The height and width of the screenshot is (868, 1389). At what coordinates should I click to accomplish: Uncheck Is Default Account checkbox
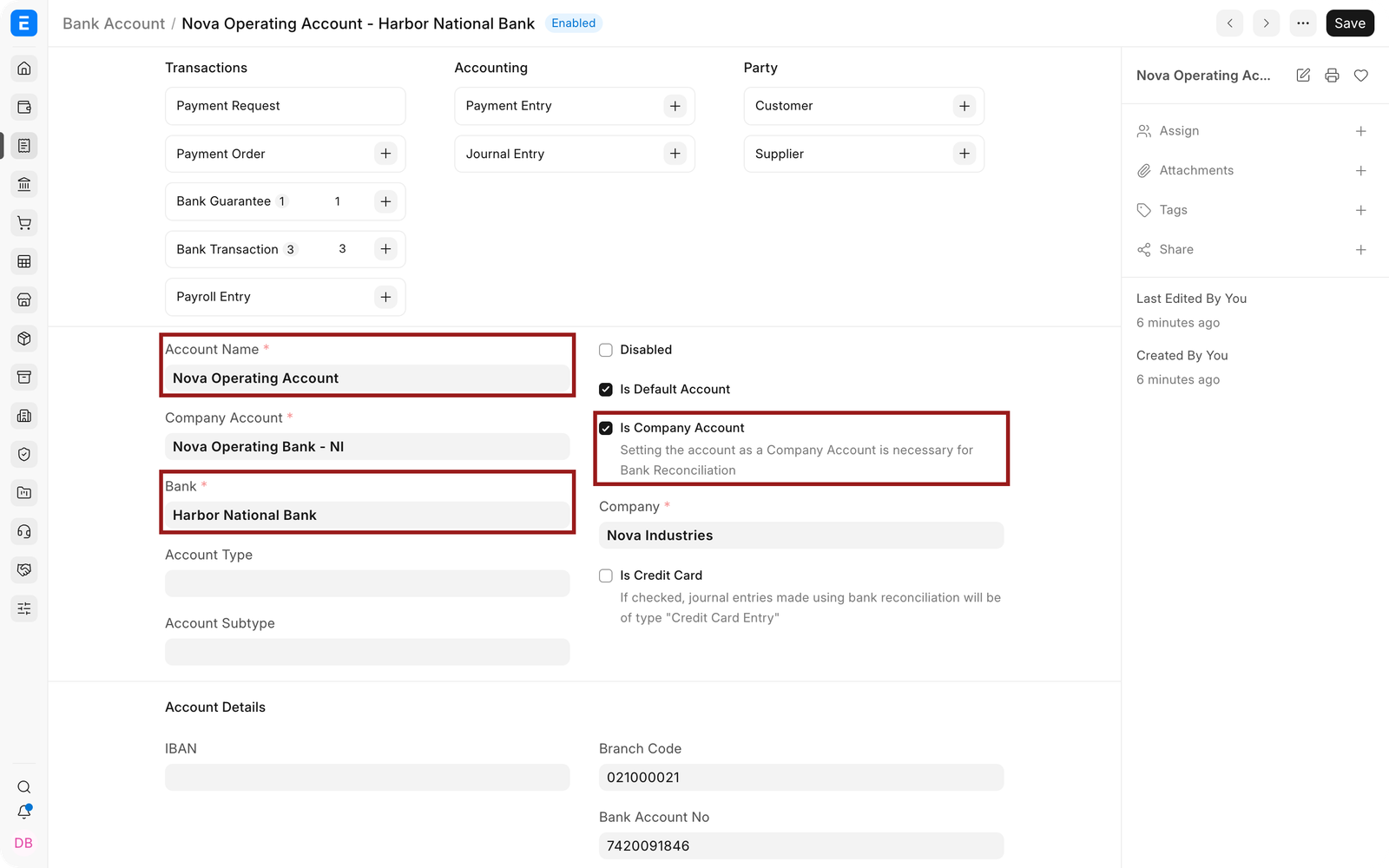606,390
